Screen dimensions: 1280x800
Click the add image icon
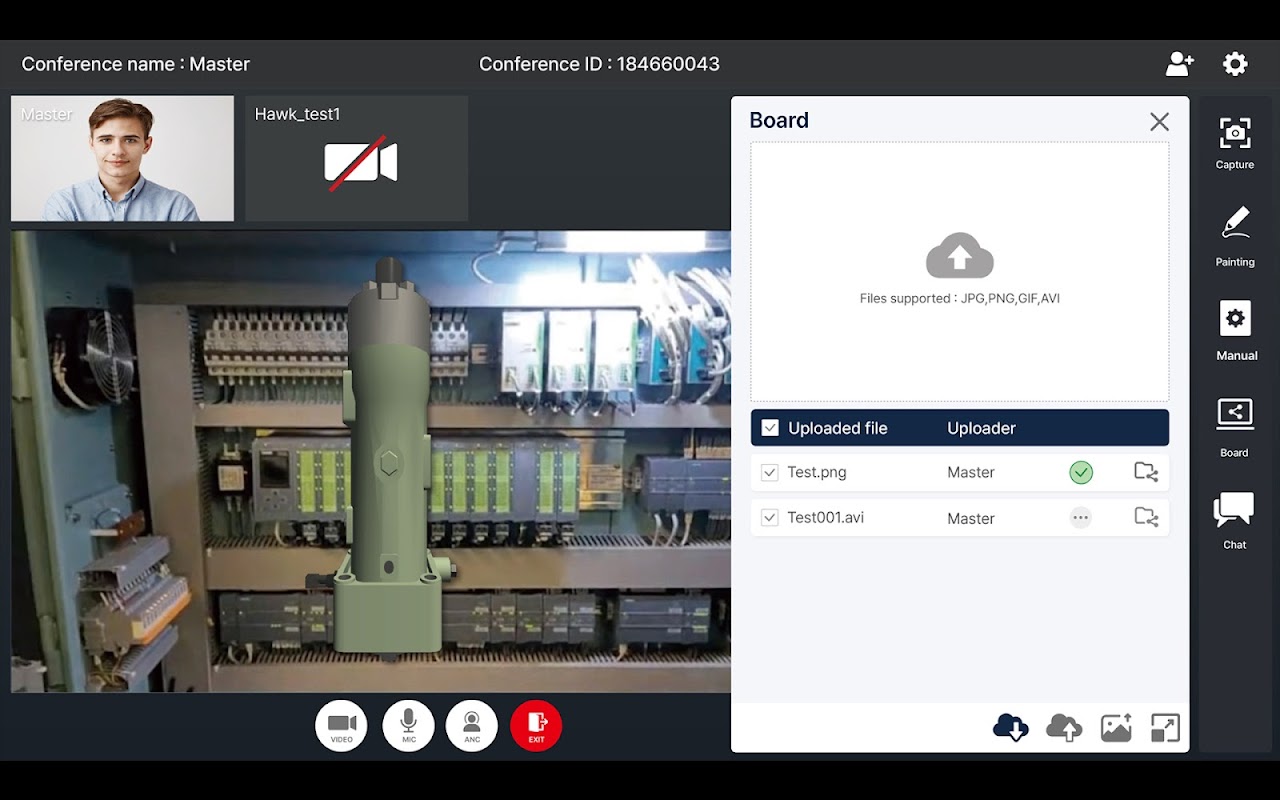point(1116,727)
